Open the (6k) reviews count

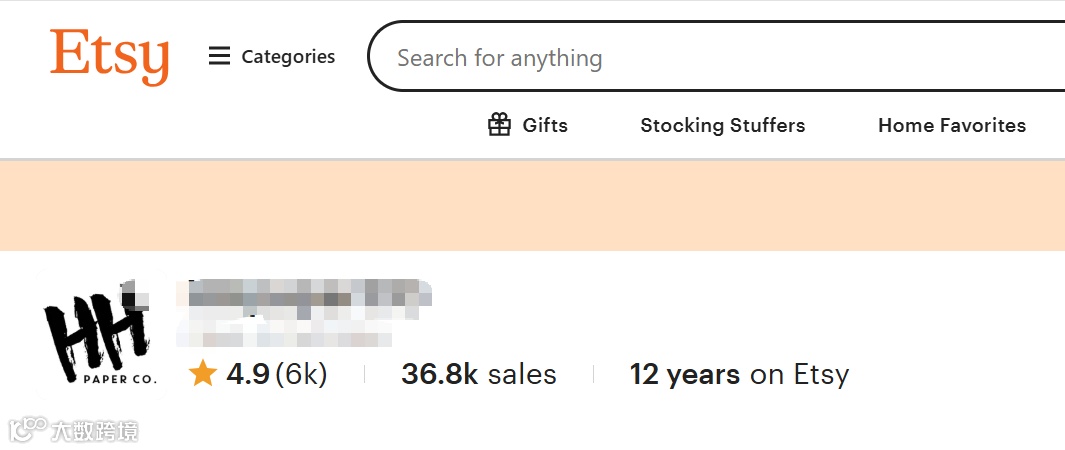301,374
